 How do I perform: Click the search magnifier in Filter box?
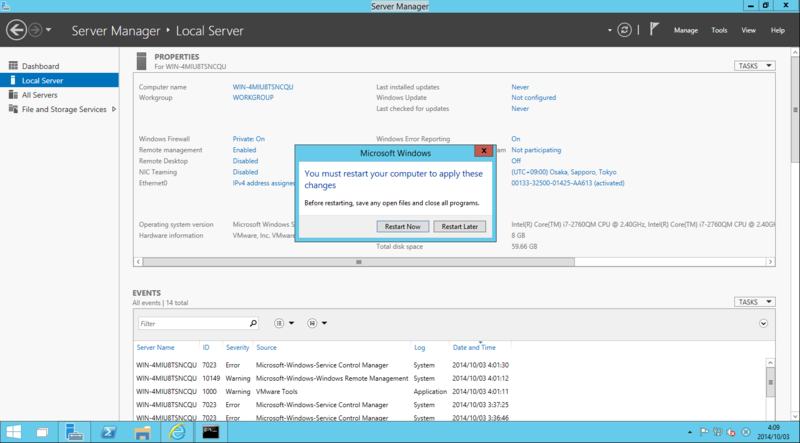253,324
